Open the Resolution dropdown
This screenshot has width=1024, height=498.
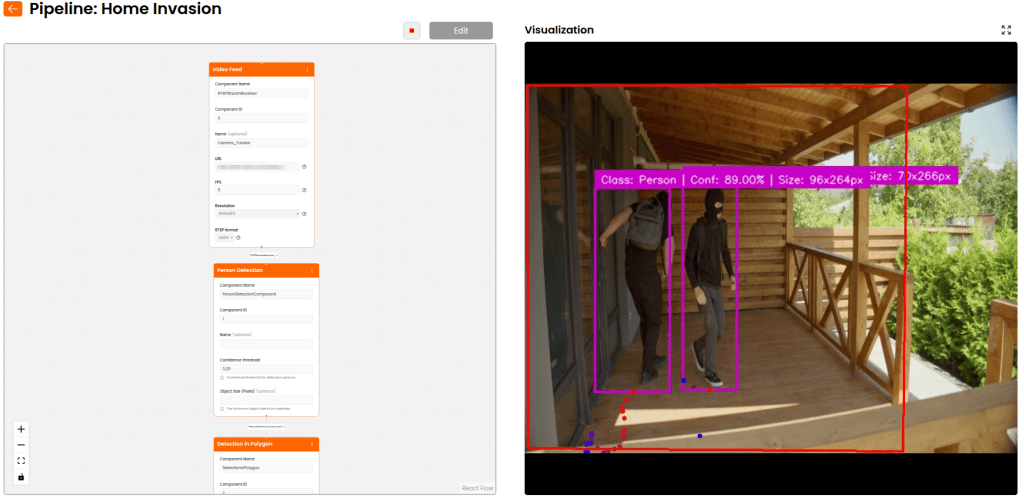click(x=256, y=213)
